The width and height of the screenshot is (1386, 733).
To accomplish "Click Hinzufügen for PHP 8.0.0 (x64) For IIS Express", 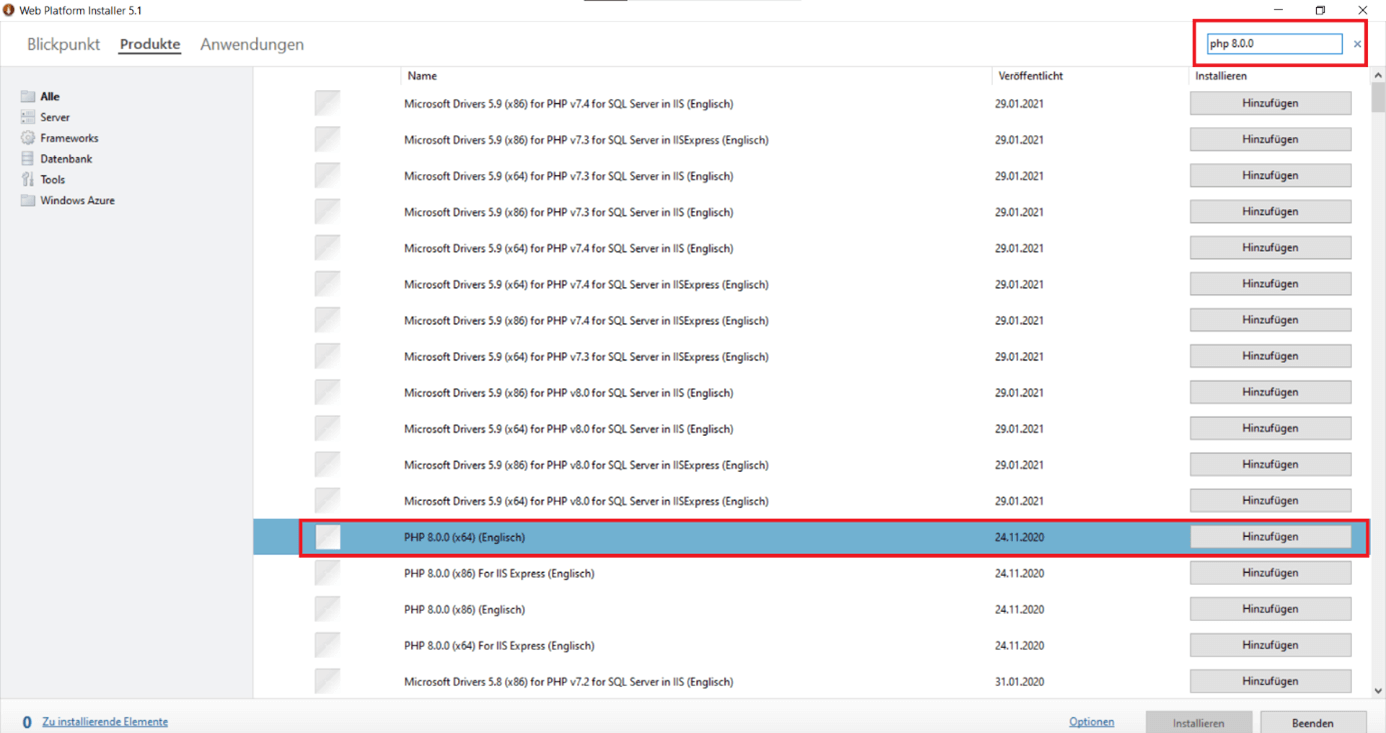I will click(x=1270, y=645).
